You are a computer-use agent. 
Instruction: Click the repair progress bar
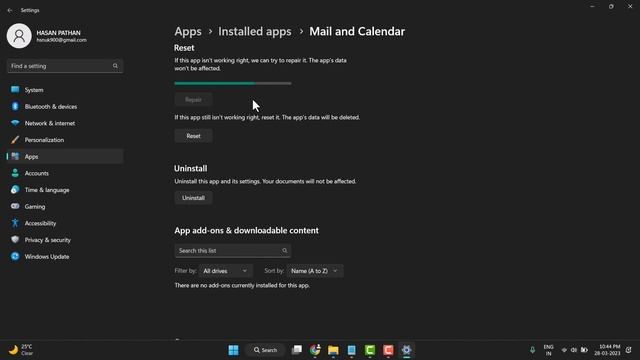tap(233, 83)
